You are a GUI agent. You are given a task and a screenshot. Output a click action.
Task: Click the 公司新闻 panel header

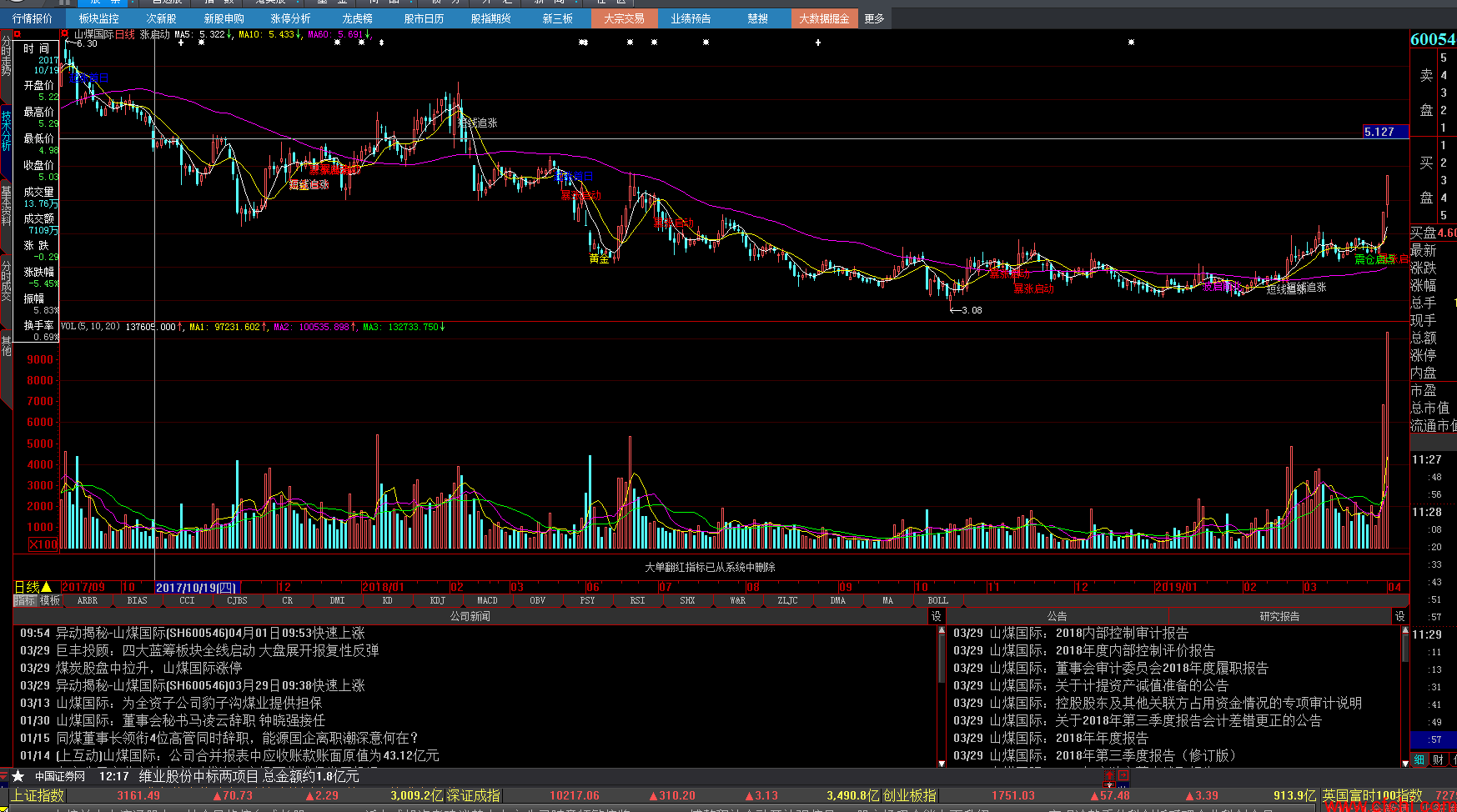click(x=470, y=616)
